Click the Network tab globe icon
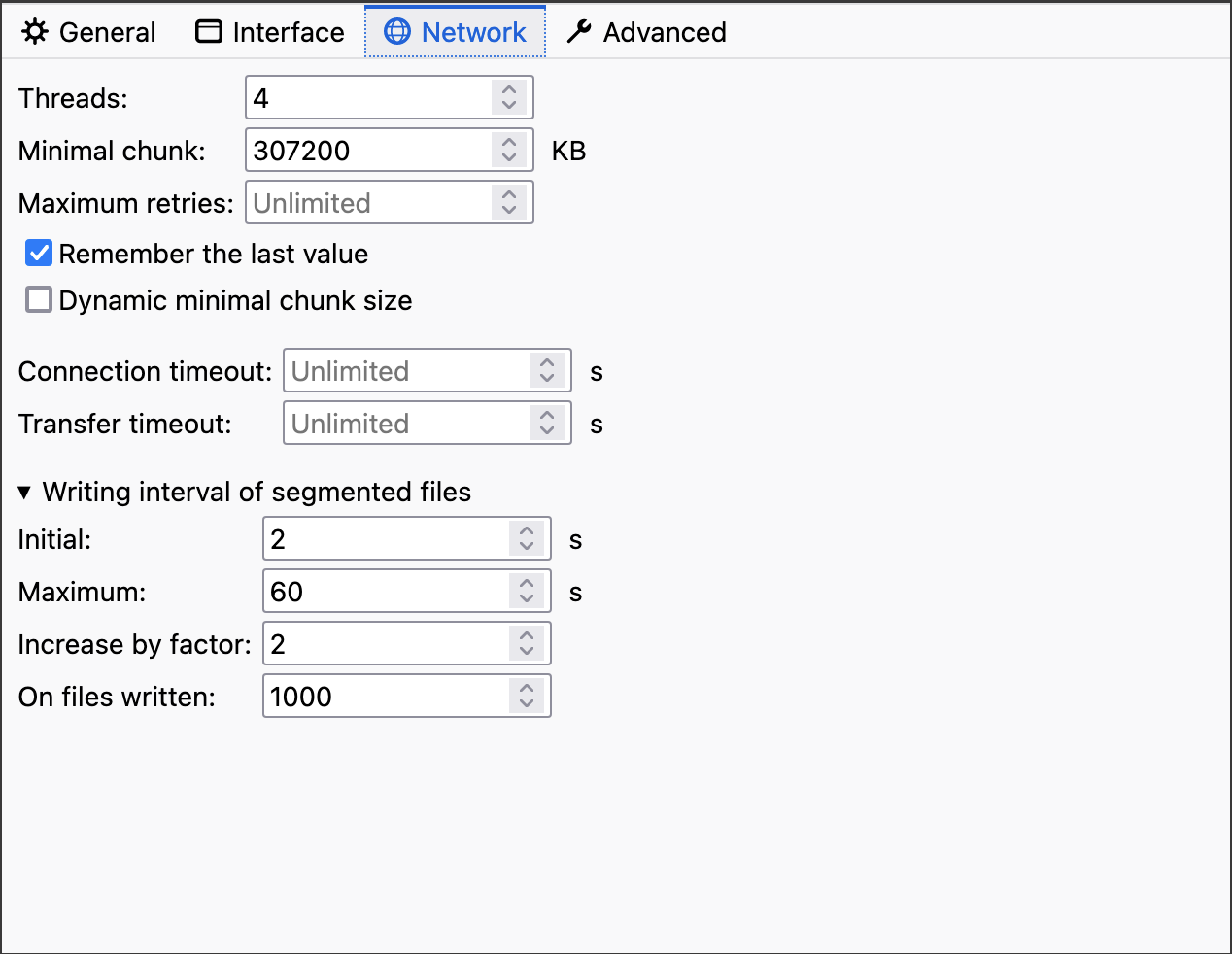The image size is (1232, 954). (397, 32)
